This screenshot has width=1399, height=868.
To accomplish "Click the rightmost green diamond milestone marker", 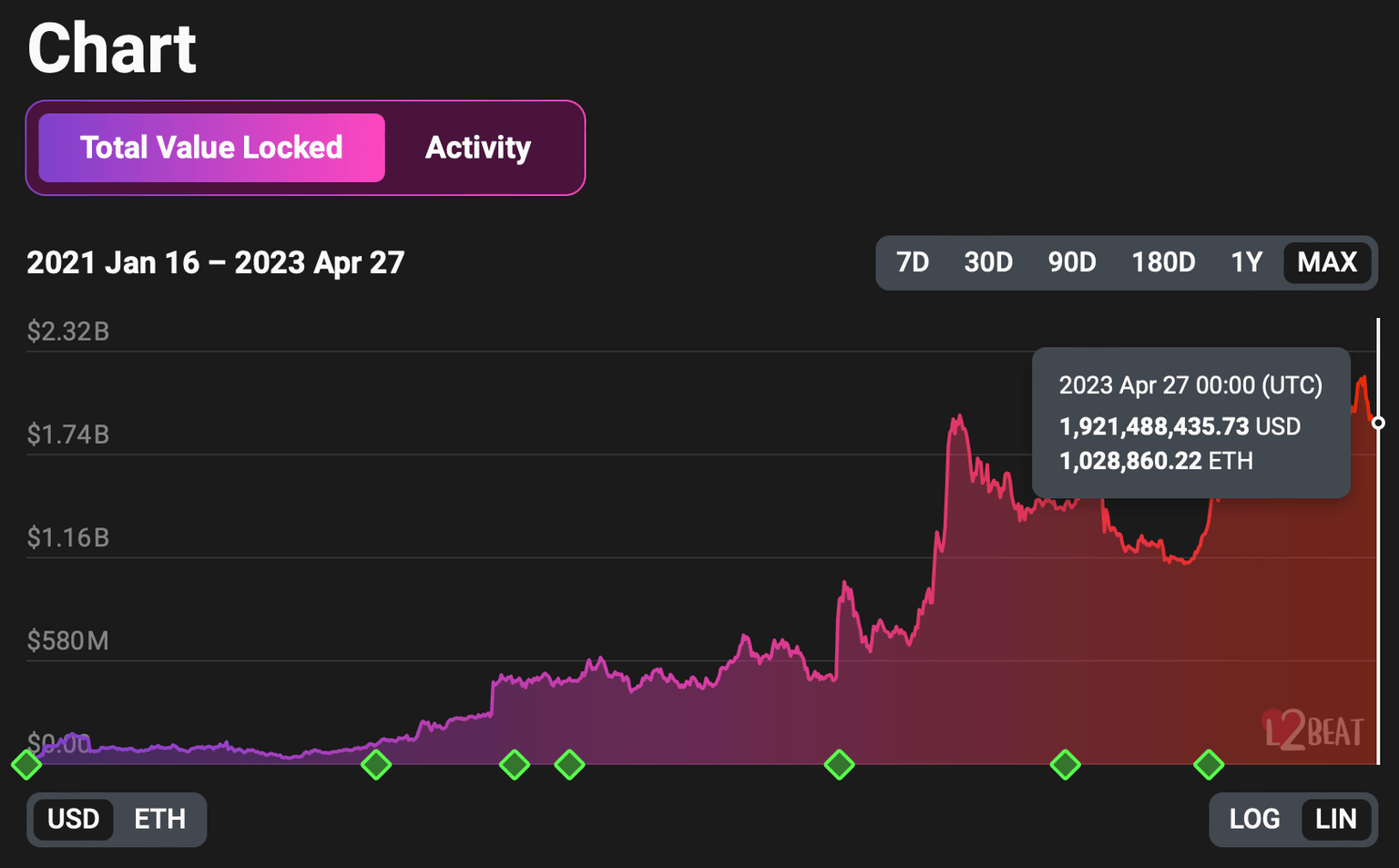I will 1209,764.
